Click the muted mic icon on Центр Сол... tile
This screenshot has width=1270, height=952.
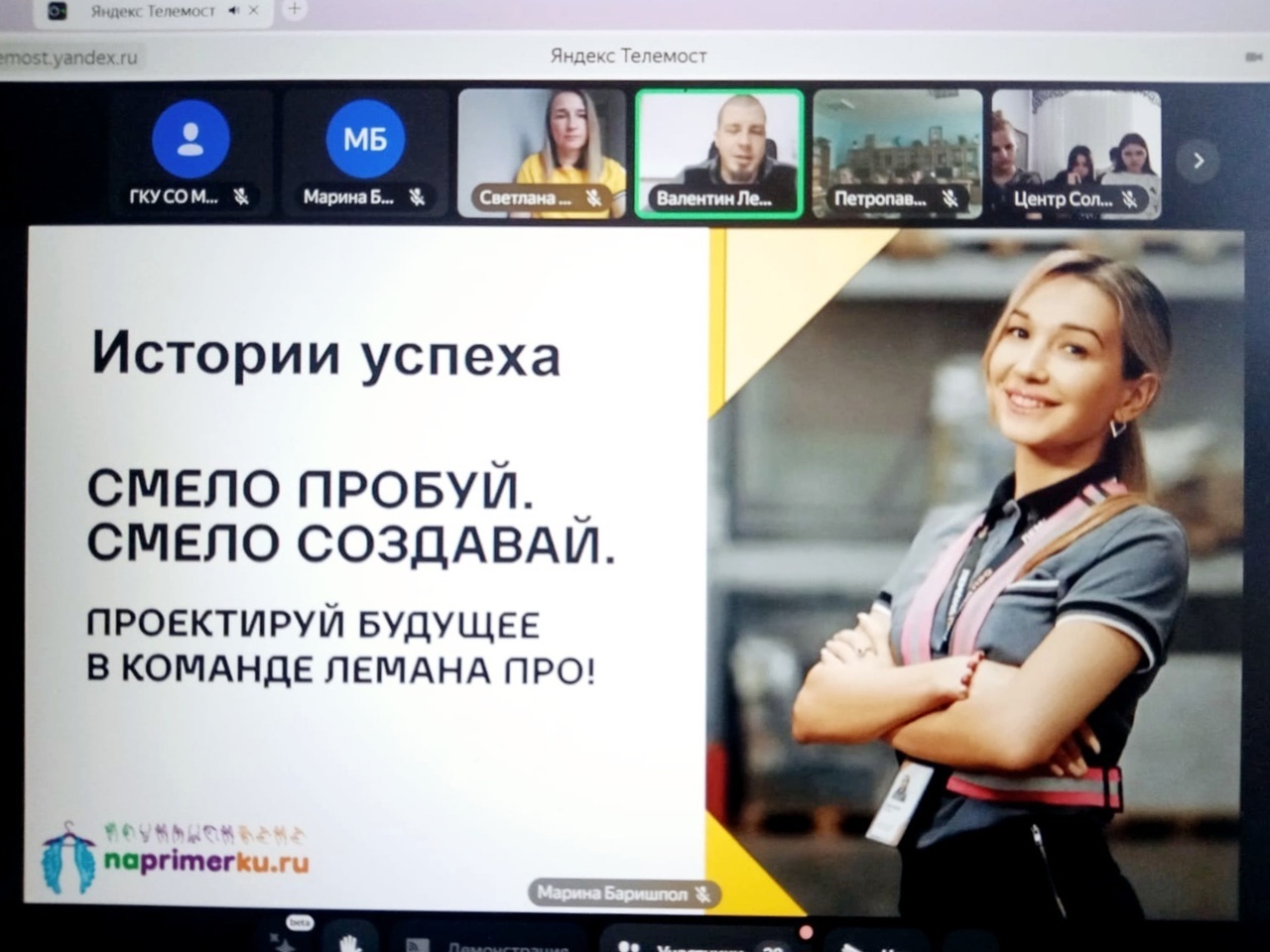1129,199
